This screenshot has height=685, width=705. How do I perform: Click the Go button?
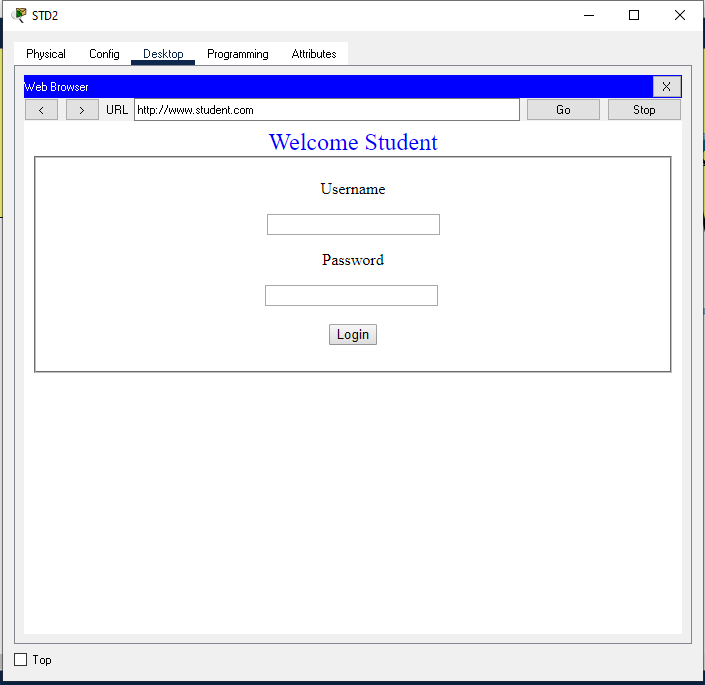[x=563, y=110]
